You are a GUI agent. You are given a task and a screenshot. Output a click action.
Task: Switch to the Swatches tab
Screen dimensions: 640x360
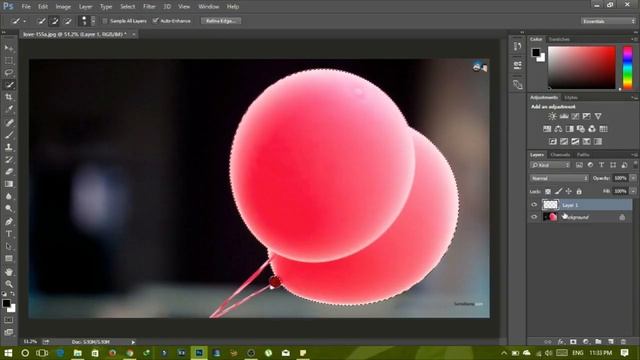pyautogui.click(x=559, y=39)
